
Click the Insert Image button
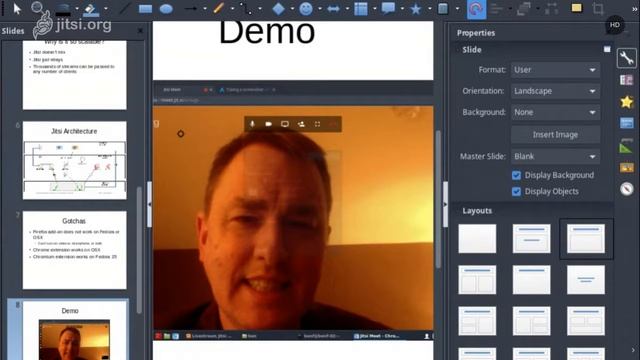[555, 135]
